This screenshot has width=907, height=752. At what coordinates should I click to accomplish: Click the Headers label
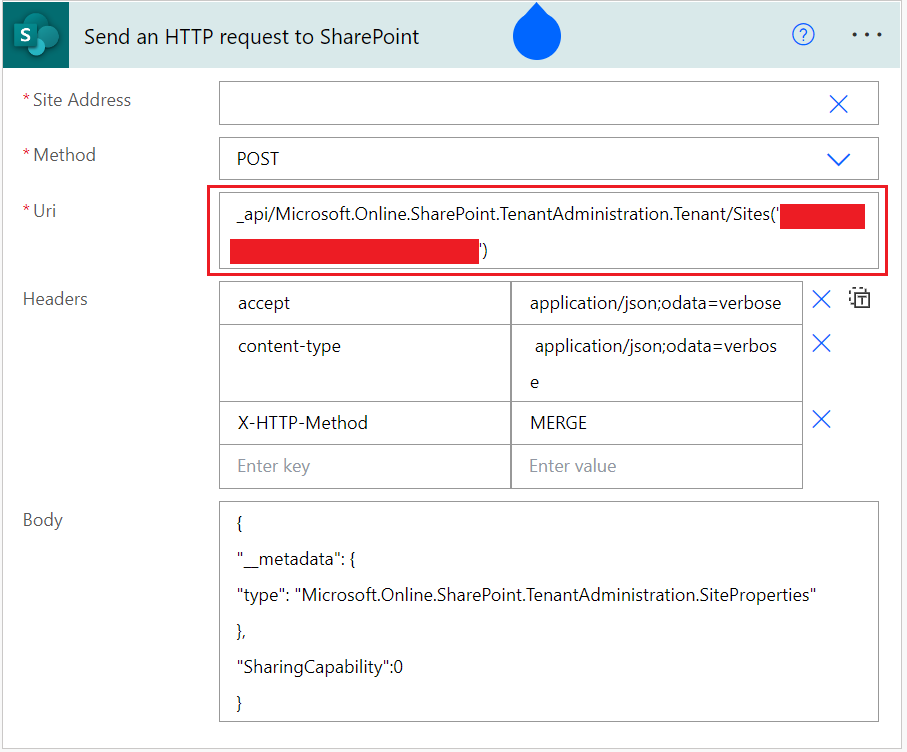(54, 298)
